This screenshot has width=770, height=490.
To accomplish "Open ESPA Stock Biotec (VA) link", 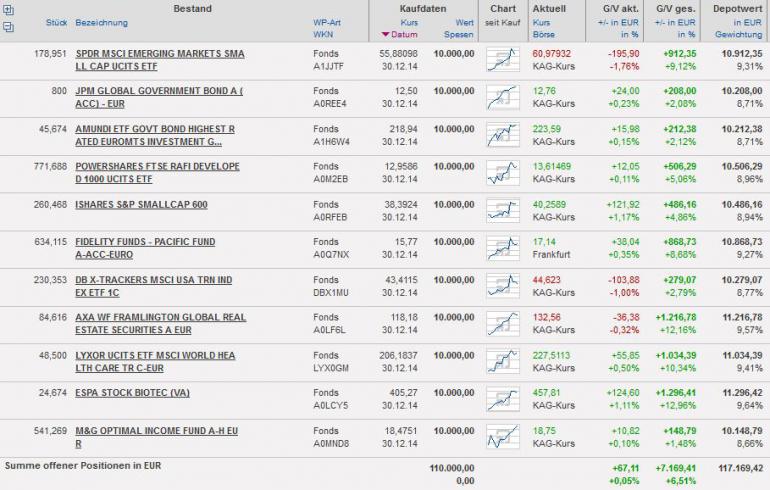I will [132, 393].
